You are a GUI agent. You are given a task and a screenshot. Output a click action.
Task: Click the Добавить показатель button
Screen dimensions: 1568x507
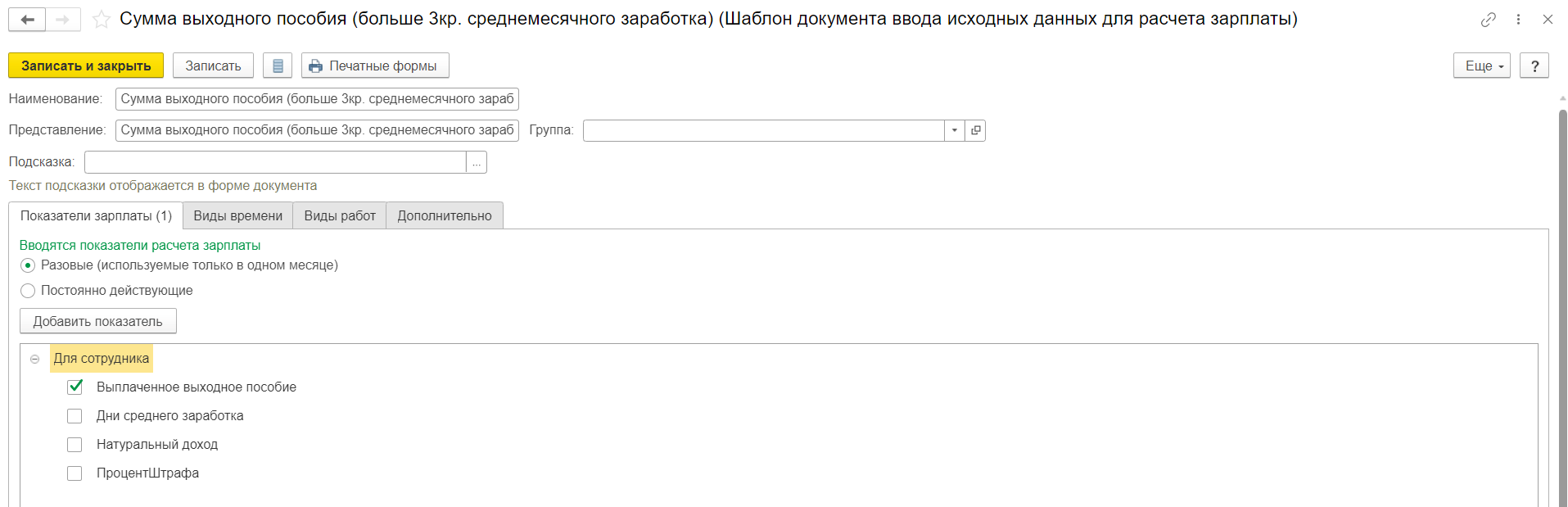(98, 321)
